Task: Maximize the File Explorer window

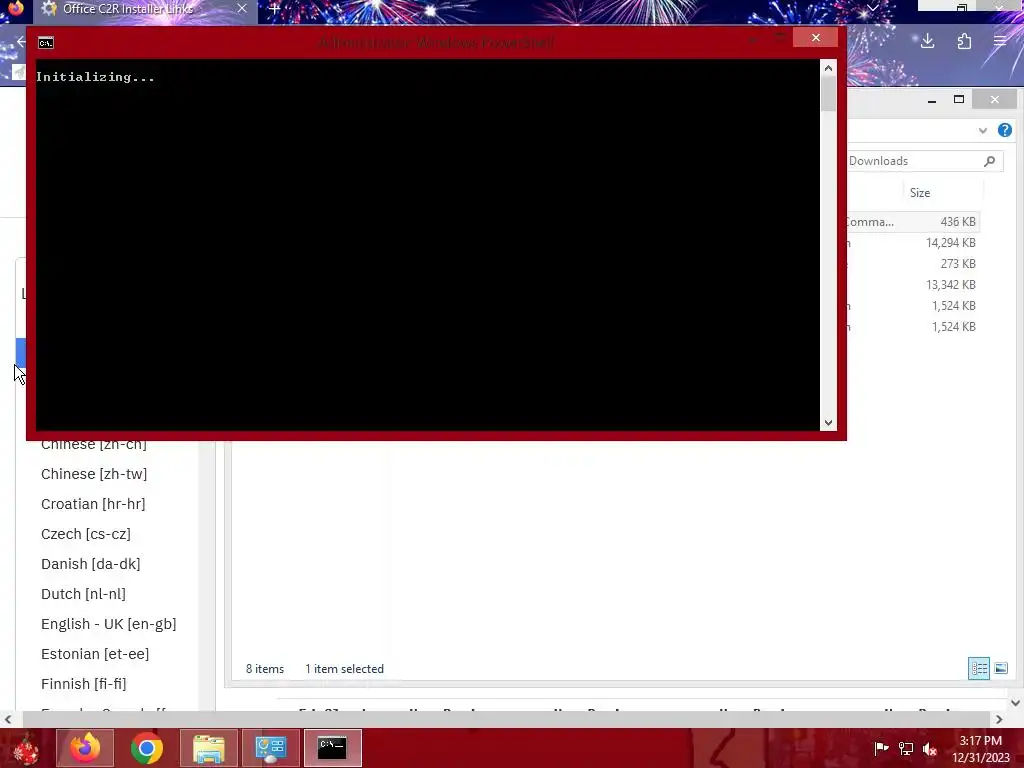Action: point(959,100)
